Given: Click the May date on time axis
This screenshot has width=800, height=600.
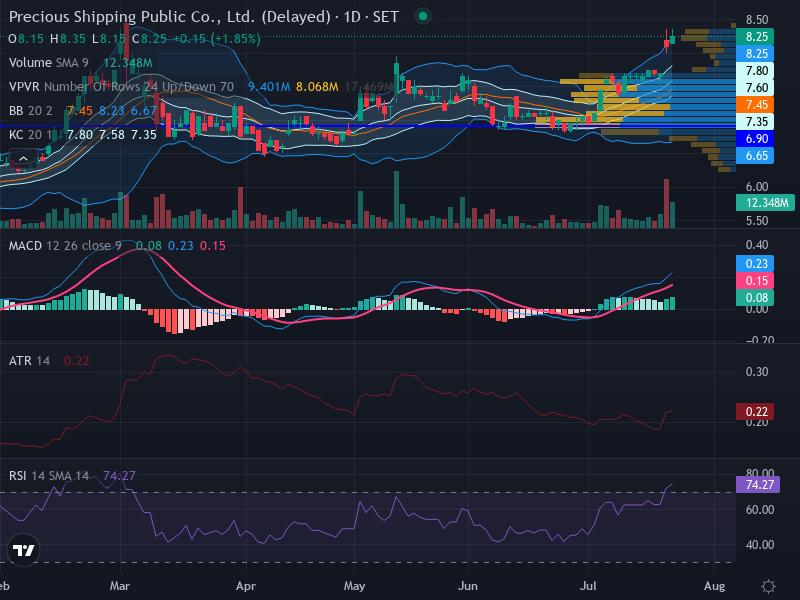Looking at the screenshot, I should (355, 586).
